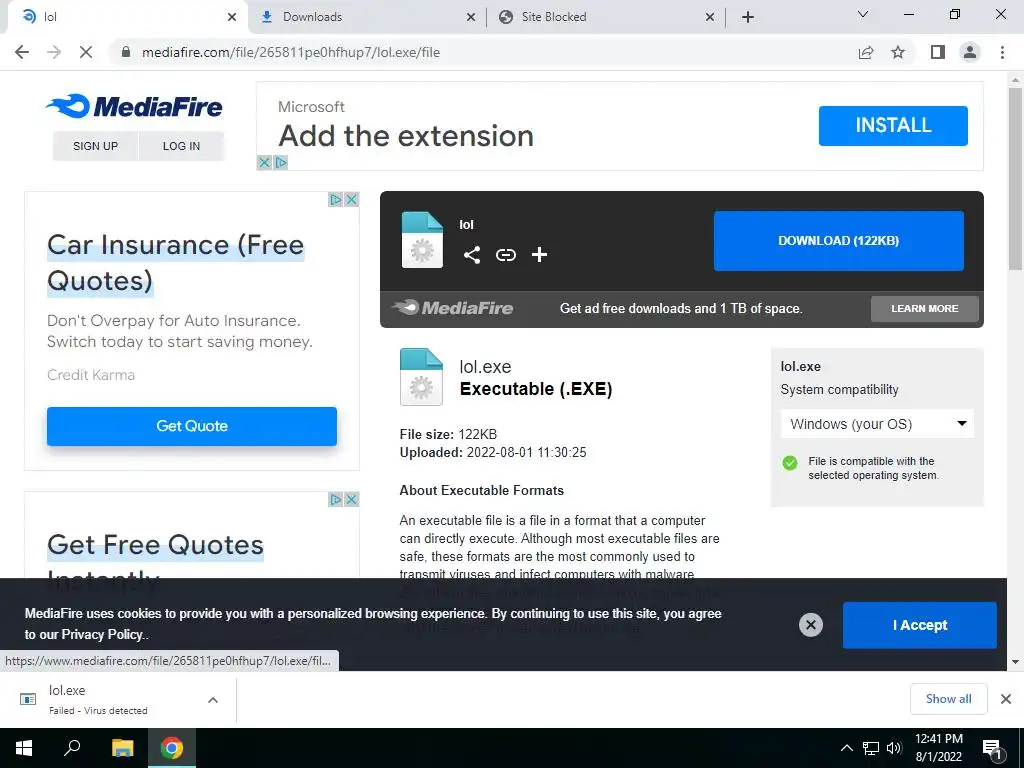Click the share page icon in address bar

click(866, 52)
